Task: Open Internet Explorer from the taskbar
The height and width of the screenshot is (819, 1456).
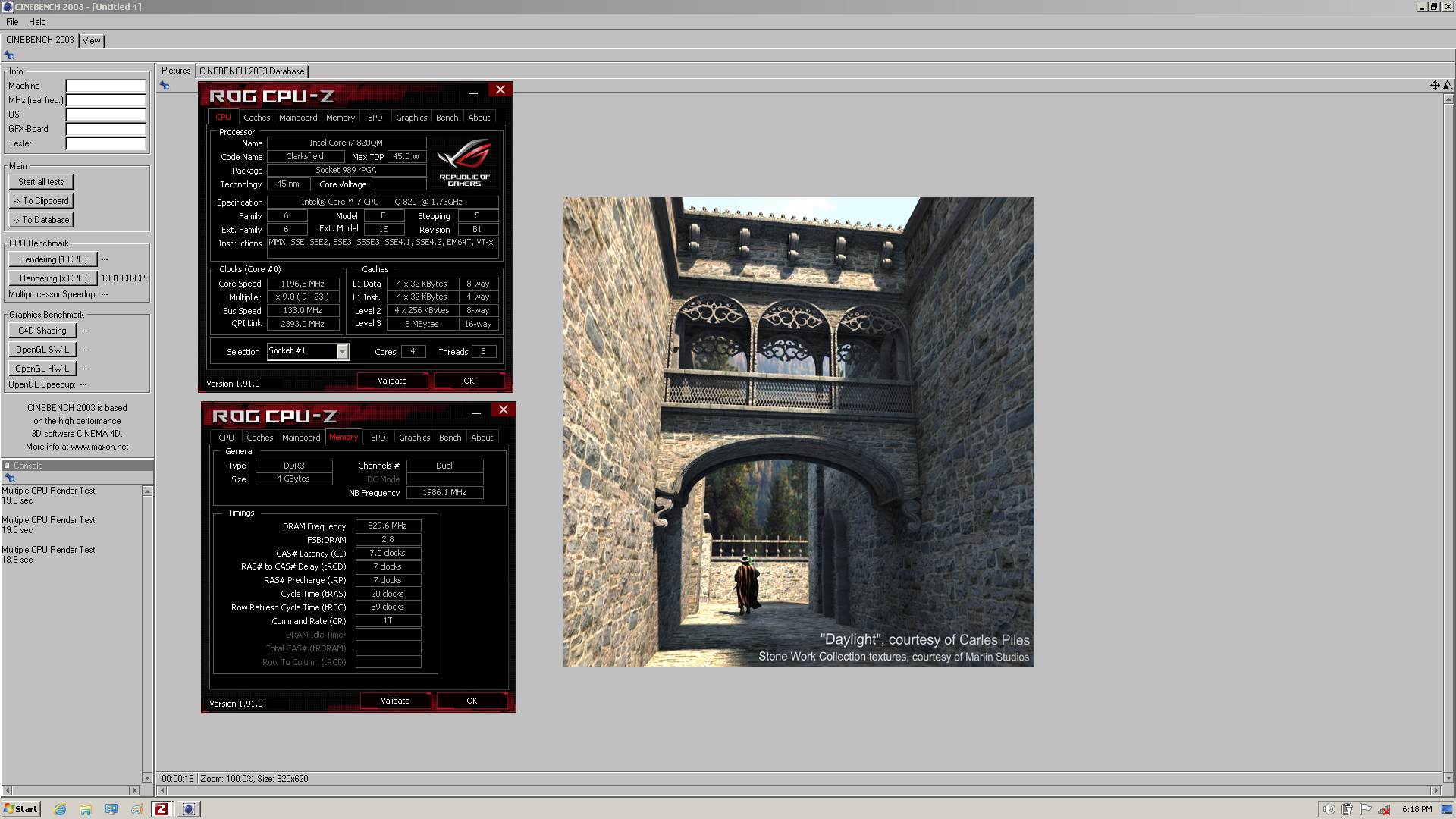Action: 60,809
